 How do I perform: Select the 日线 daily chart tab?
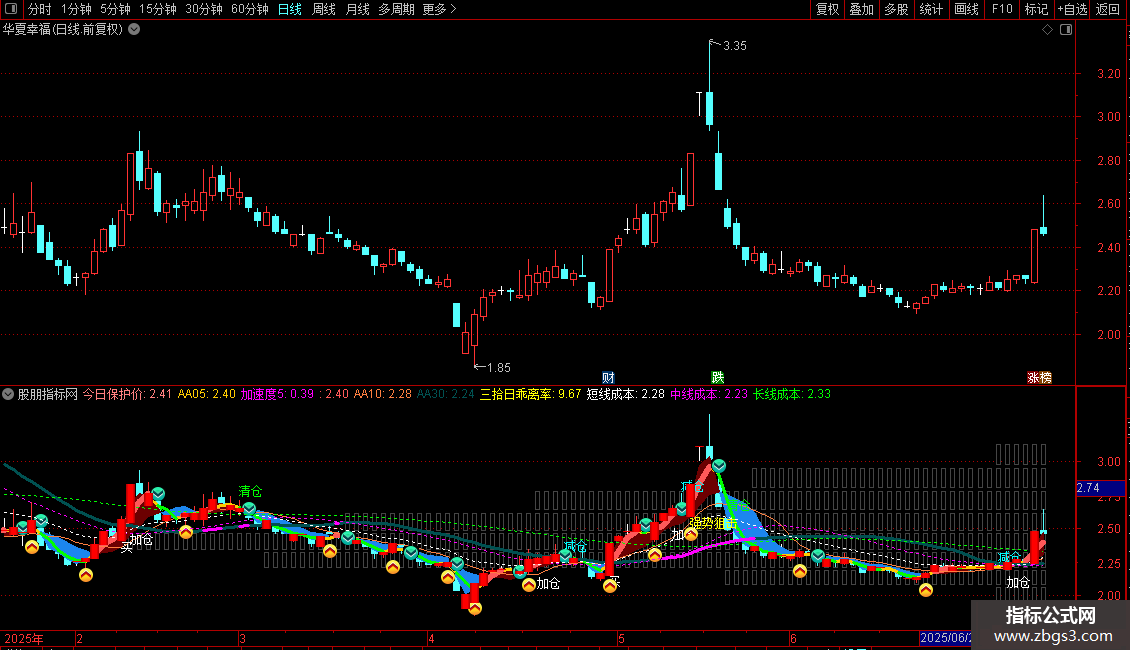point(290,9)
